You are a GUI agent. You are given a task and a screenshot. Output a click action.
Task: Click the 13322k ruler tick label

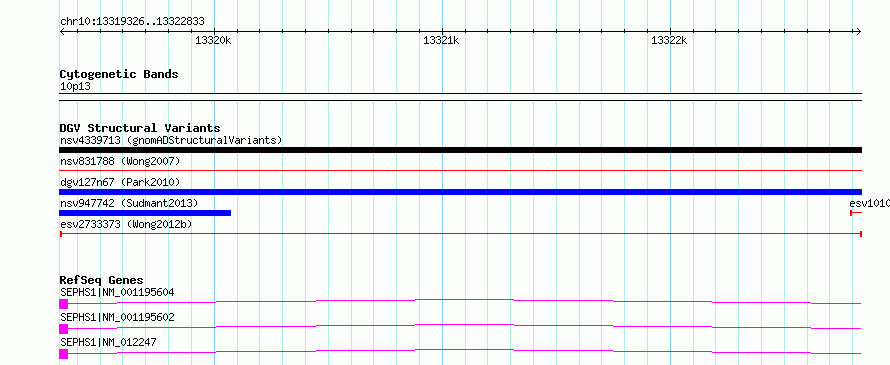coord(669,40)
